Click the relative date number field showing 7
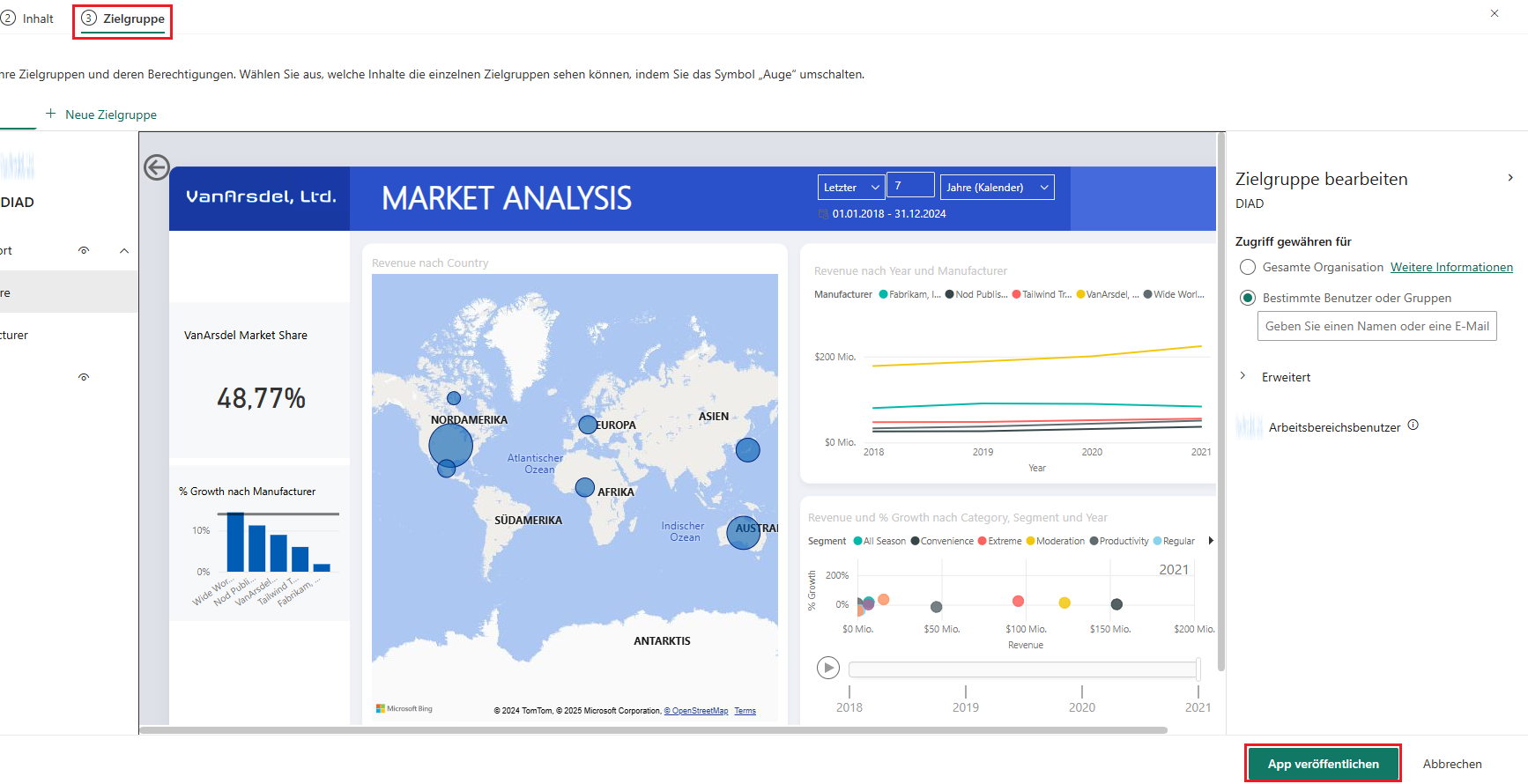 coord(910,185)
